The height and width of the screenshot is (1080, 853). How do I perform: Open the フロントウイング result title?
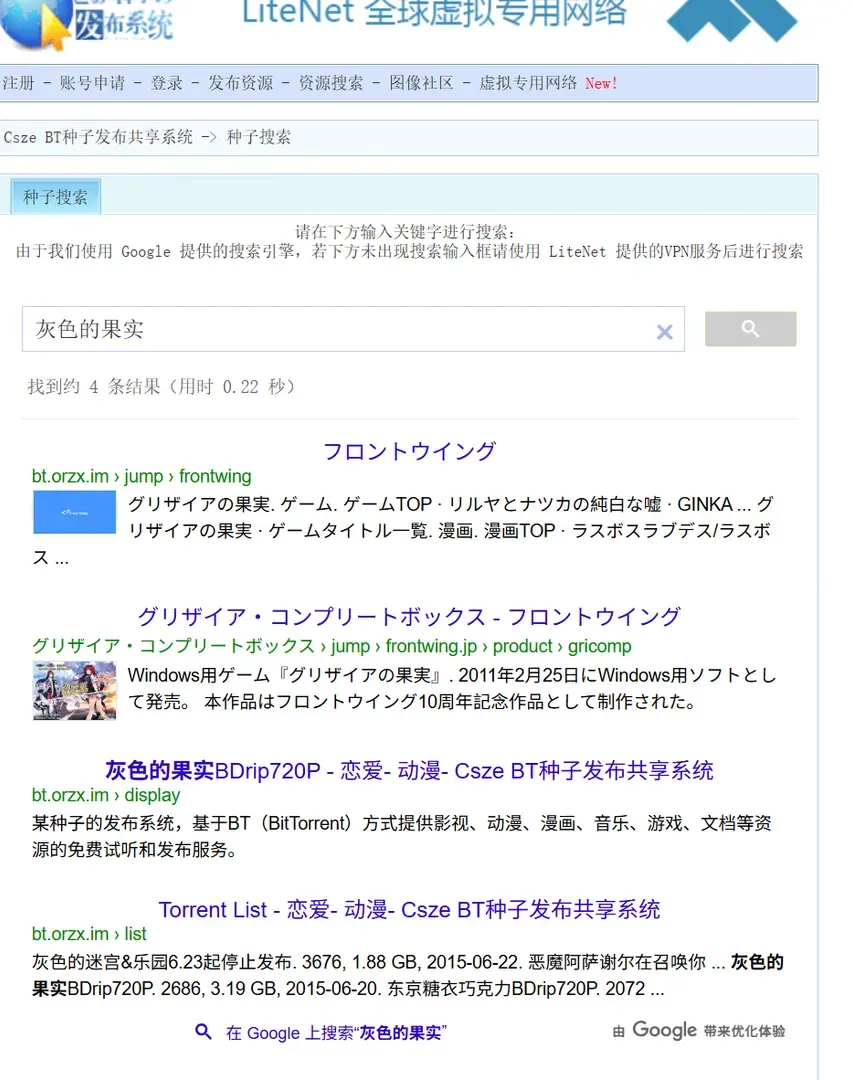409,451
